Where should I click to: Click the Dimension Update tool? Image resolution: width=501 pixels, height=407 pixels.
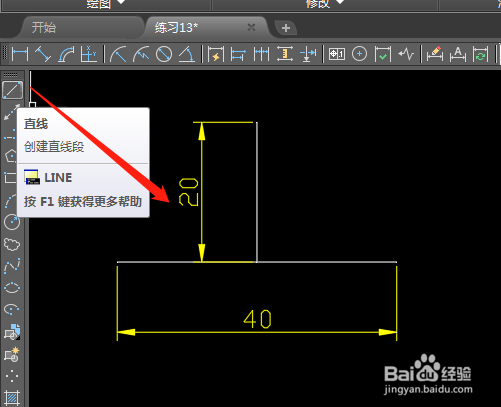pos(481,54)
